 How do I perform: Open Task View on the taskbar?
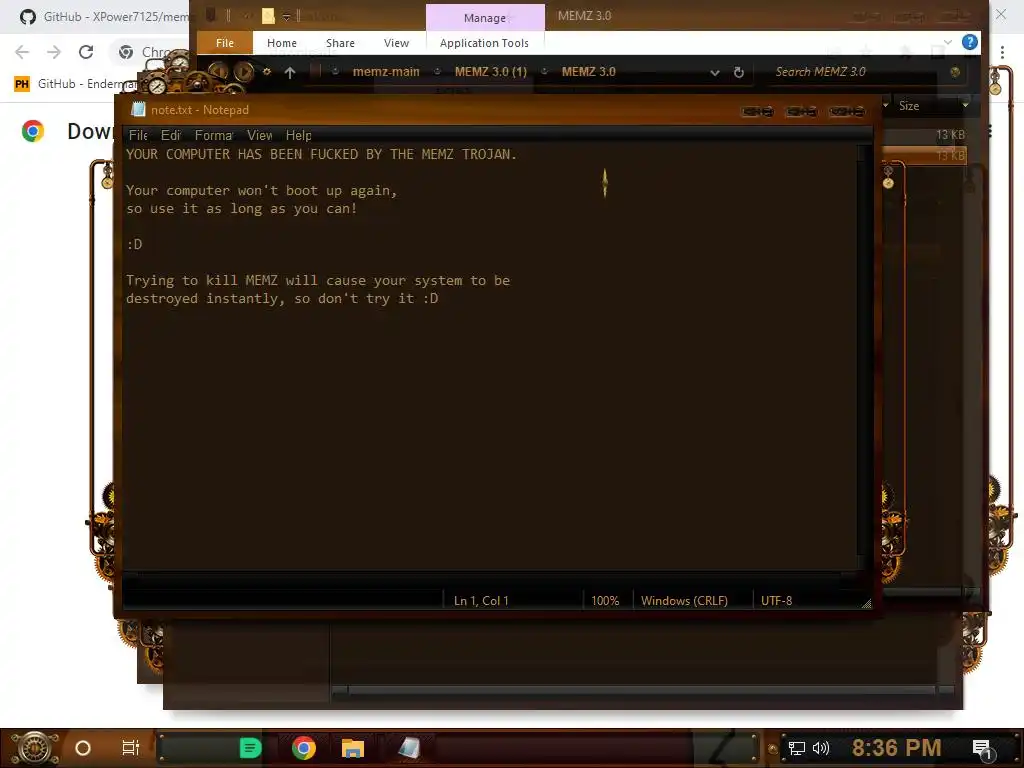coord(131,748)
